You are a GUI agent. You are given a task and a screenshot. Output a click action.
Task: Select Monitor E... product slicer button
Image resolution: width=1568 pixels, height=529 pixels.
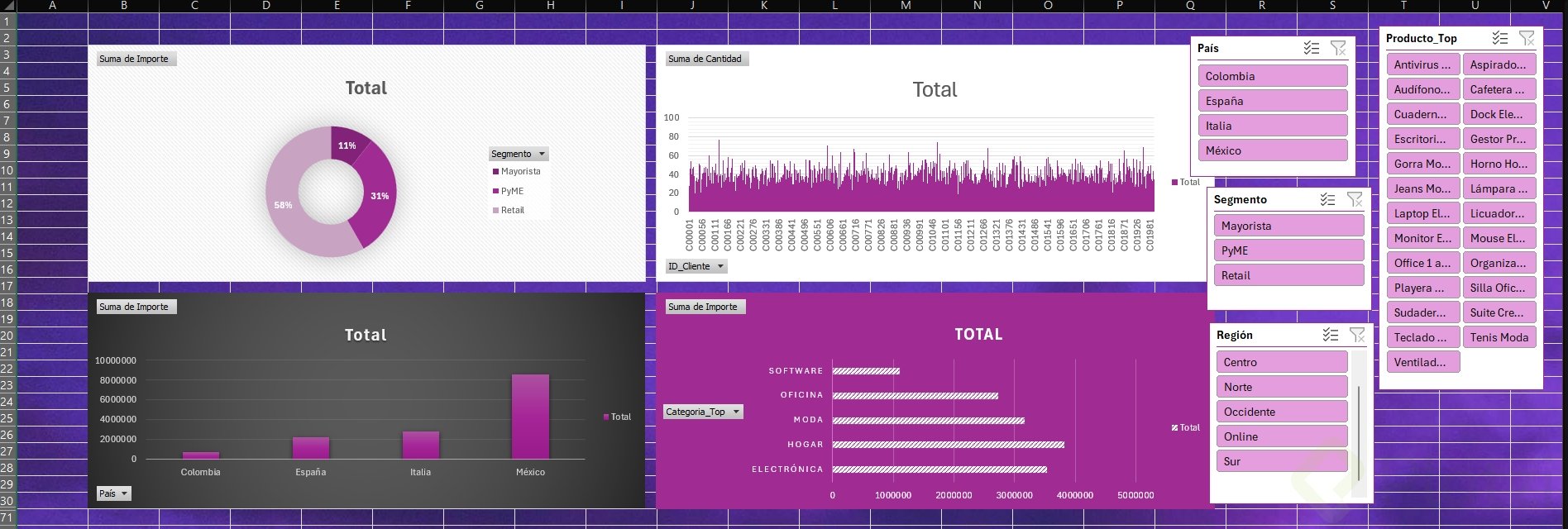1423,238
